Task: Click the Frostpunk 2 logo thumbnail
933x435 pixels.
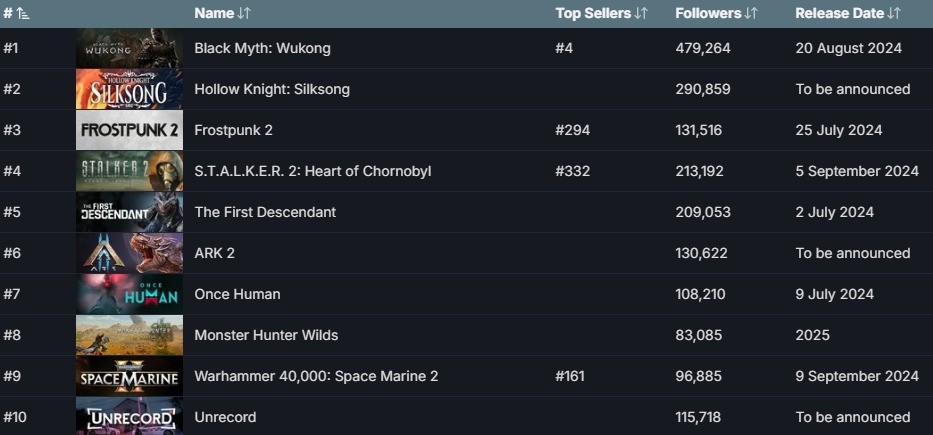Action: pos(129,130)
